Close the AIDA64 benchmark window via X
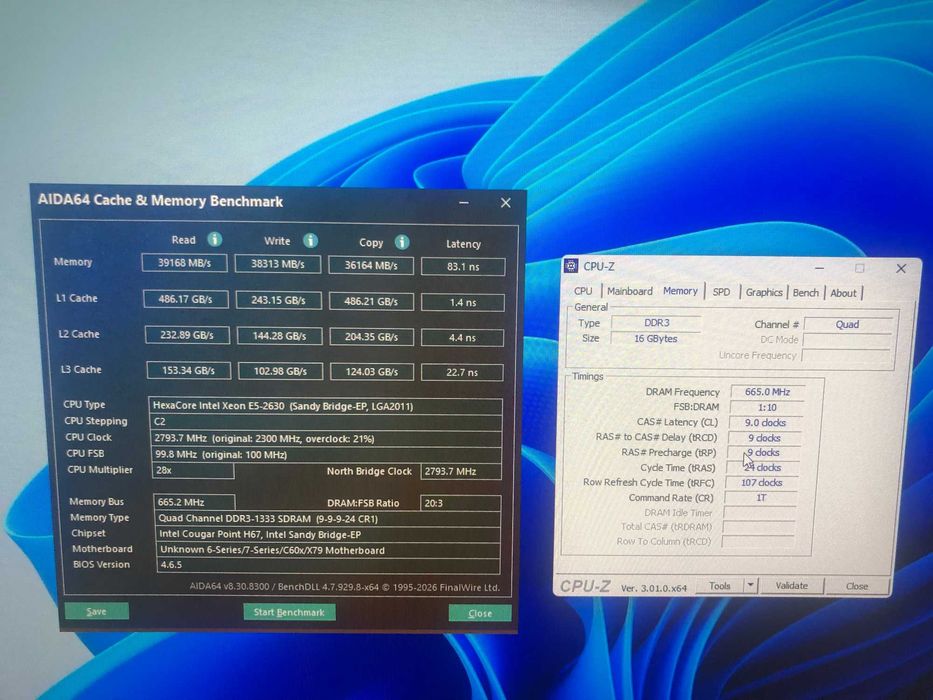Image resolution: width=933 pixels, height=700 pixels. click(x=506, y=203)
